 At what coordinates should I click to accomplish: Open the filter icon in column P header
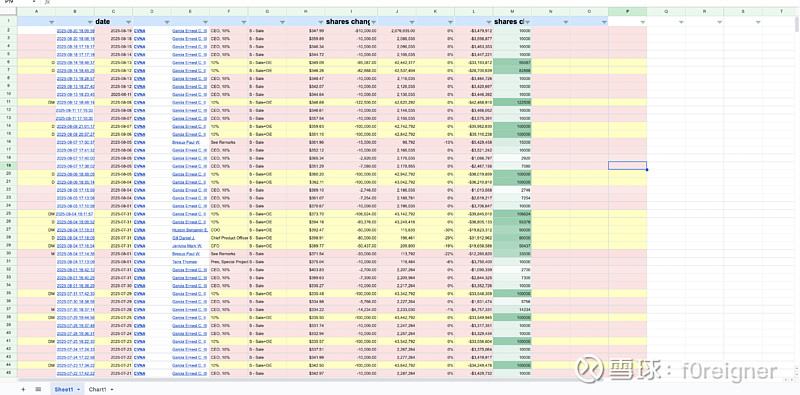point(642,22)
